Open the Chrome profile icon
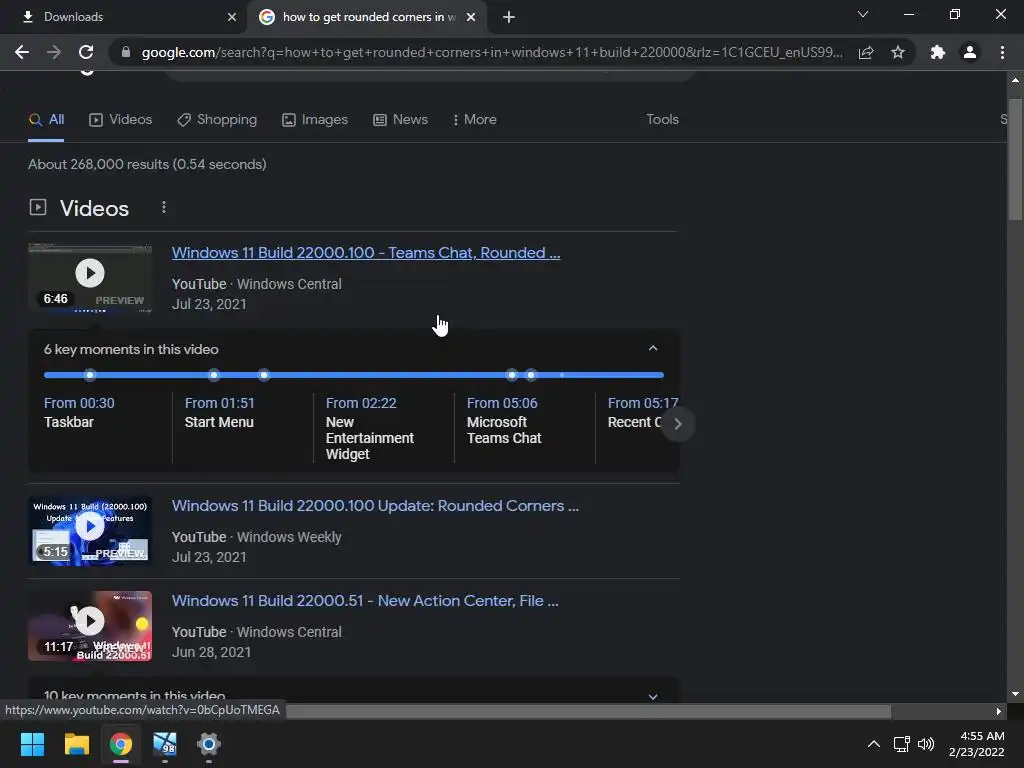 (x=970, y=52)
